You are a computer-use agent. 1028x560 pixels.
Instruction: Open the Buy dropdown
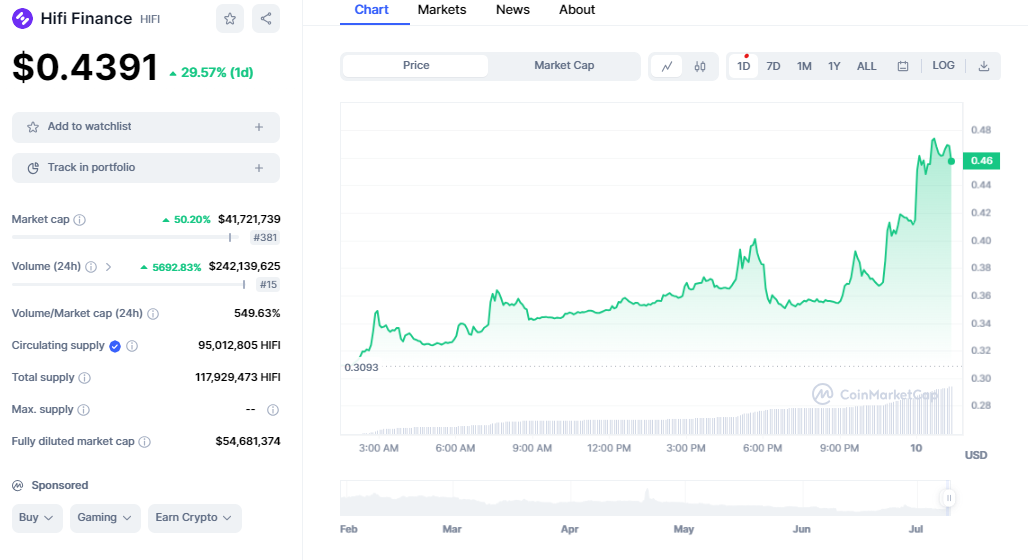[x=37, y=518]
